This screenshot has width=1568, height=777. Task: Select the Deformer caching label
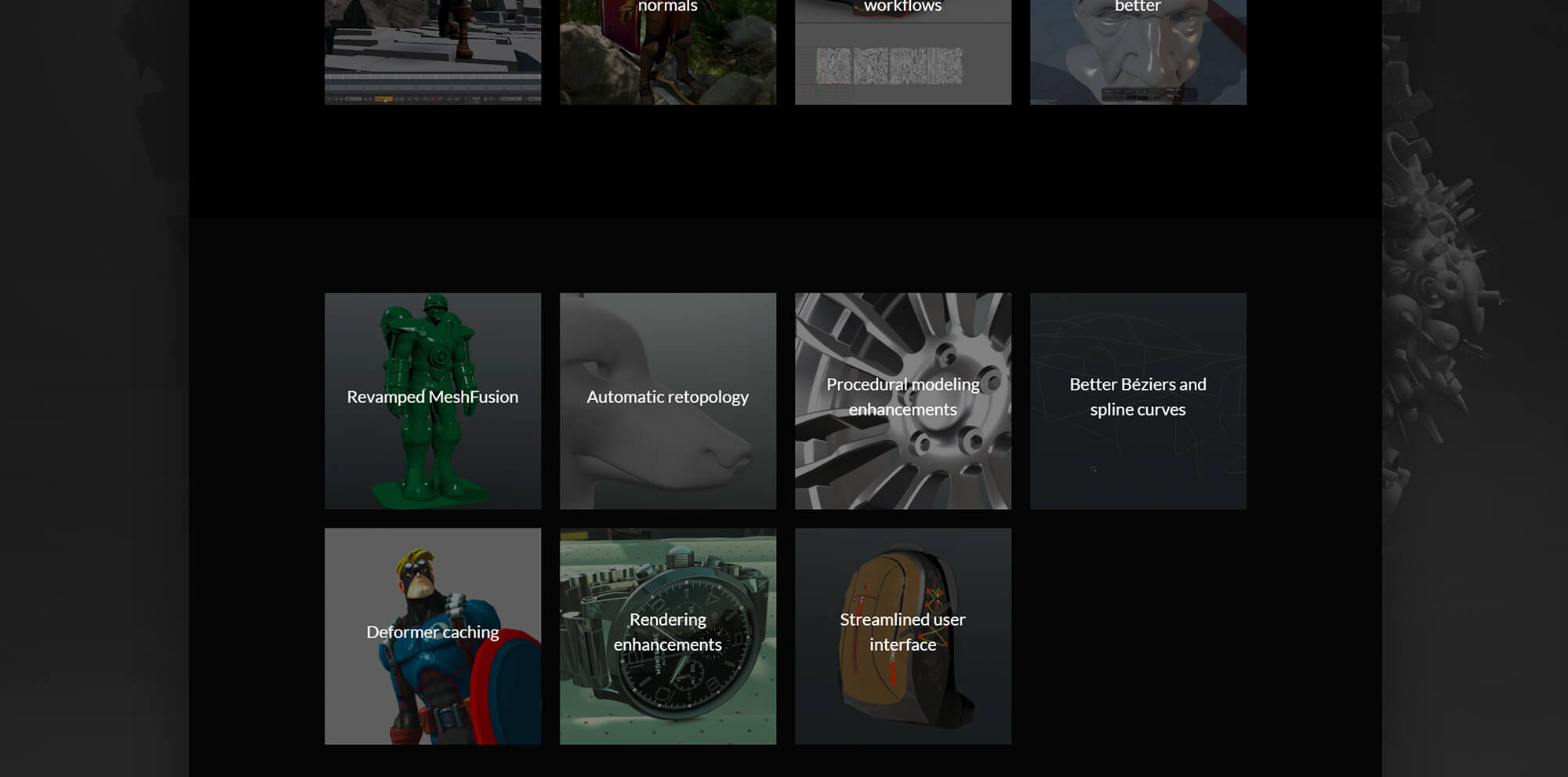click(432, 632)
